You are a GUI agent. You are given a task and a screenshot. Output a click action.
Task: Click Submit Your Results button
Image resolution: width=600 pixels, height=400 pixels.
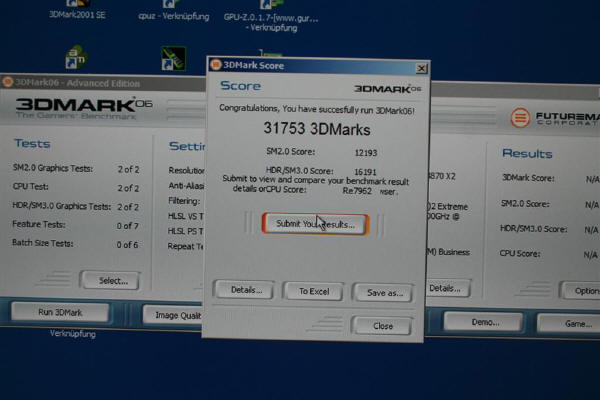315,224
